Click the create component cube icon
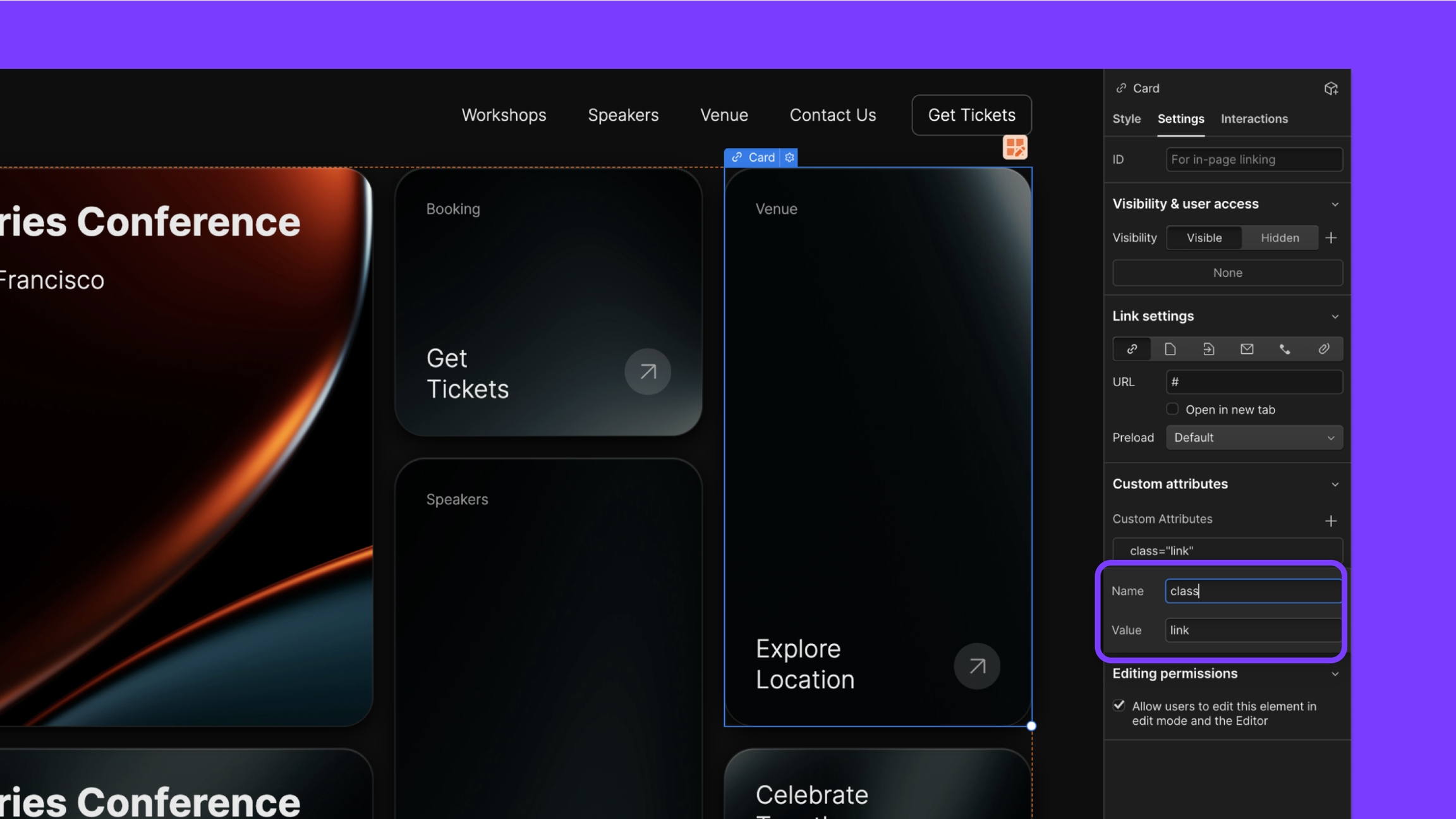The height and width of the screenshot is (819, 1456). click(1331, 88)
